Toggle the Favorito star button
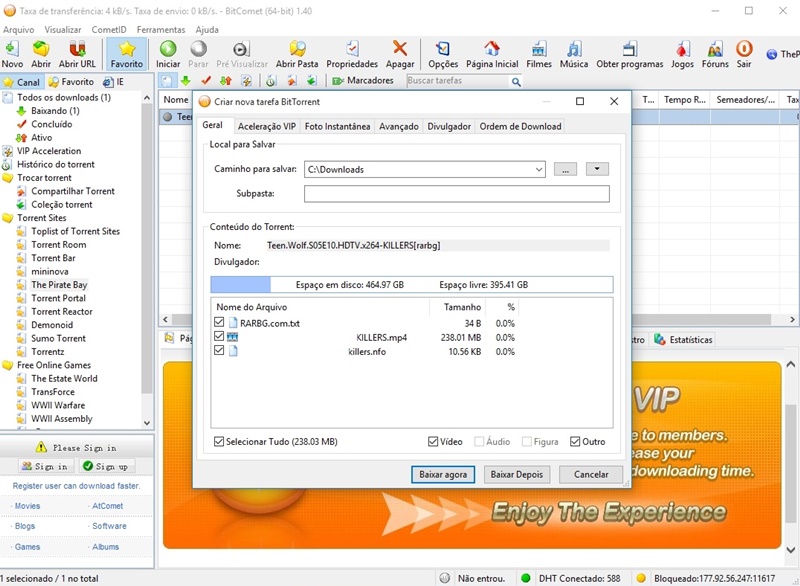Viewport: 800px width, 586px height. click(x=127, y=54)
